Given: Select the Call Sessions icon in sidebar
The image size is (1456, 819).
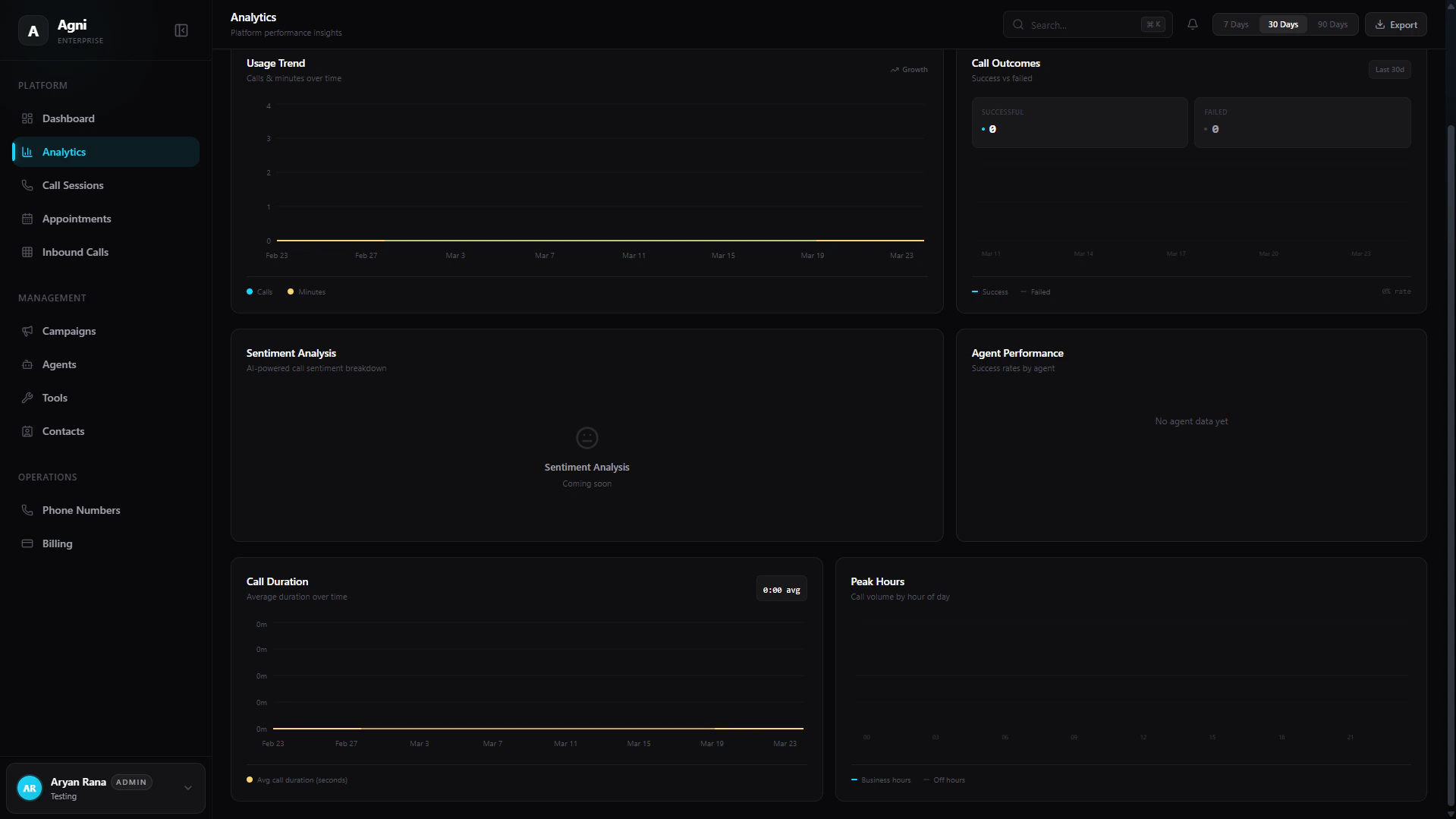Looking at the screenshot, I should [27, 184].
